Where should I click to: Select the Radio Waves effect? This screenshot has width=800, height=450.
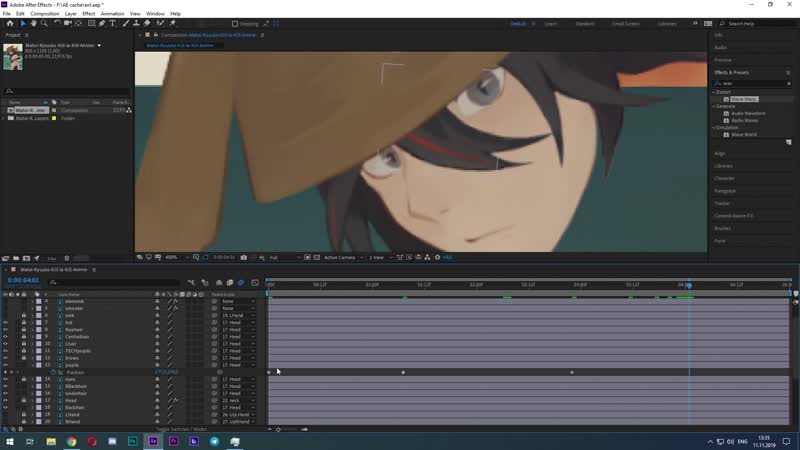tap(744, 120)
